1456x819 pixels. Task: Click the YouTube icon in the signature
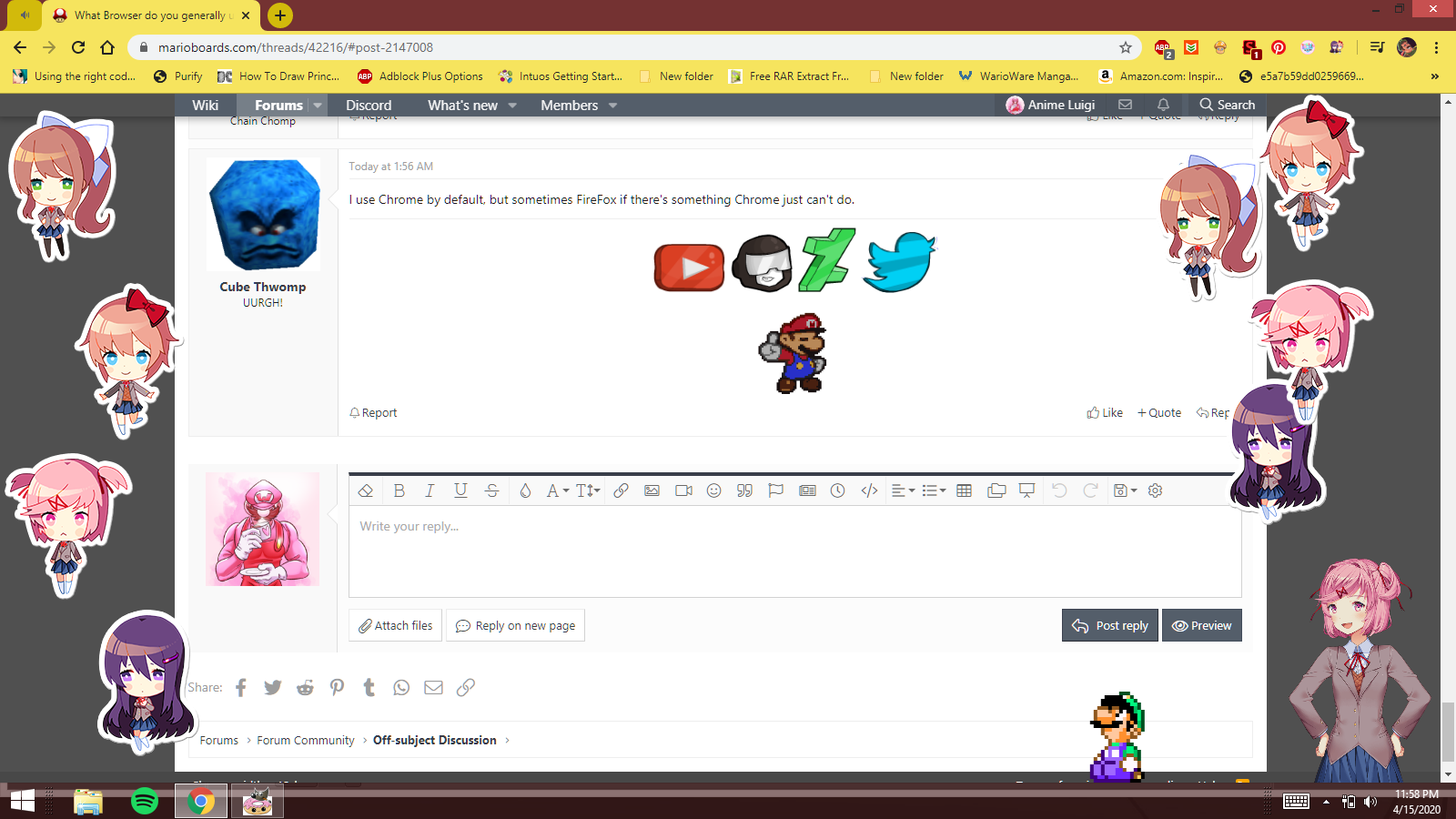(x=689, y=267)
